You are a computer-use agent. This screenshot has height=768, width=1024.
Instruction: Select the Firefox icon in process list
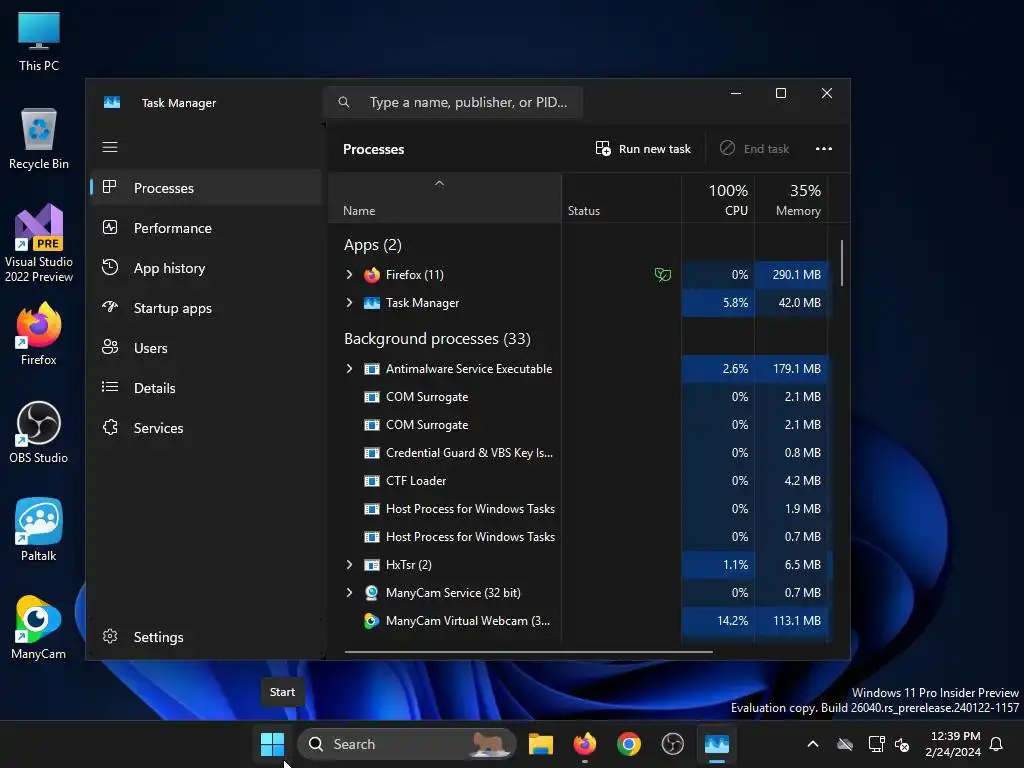[372, 274]
